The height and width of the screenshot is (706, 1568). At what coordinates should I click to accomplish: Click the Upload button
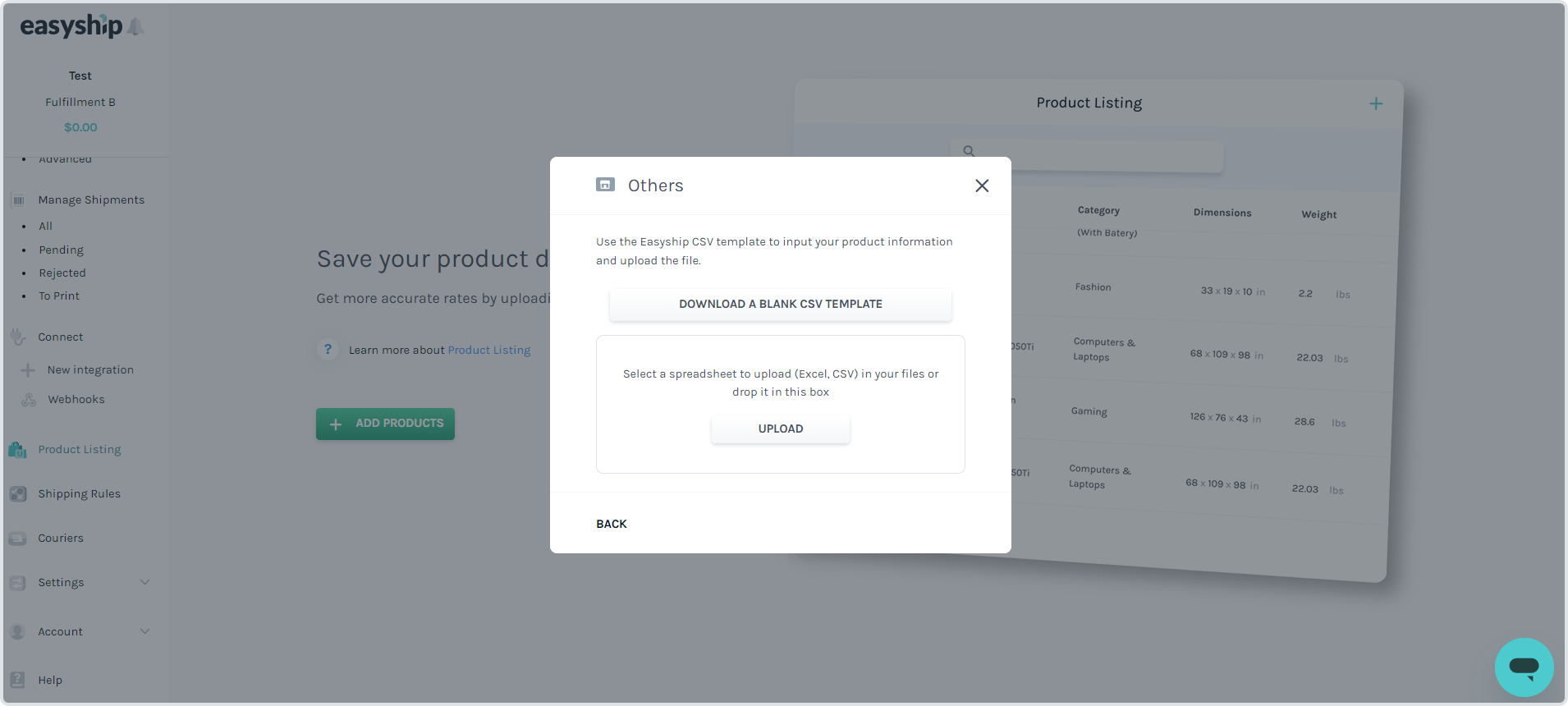point(780,429)
